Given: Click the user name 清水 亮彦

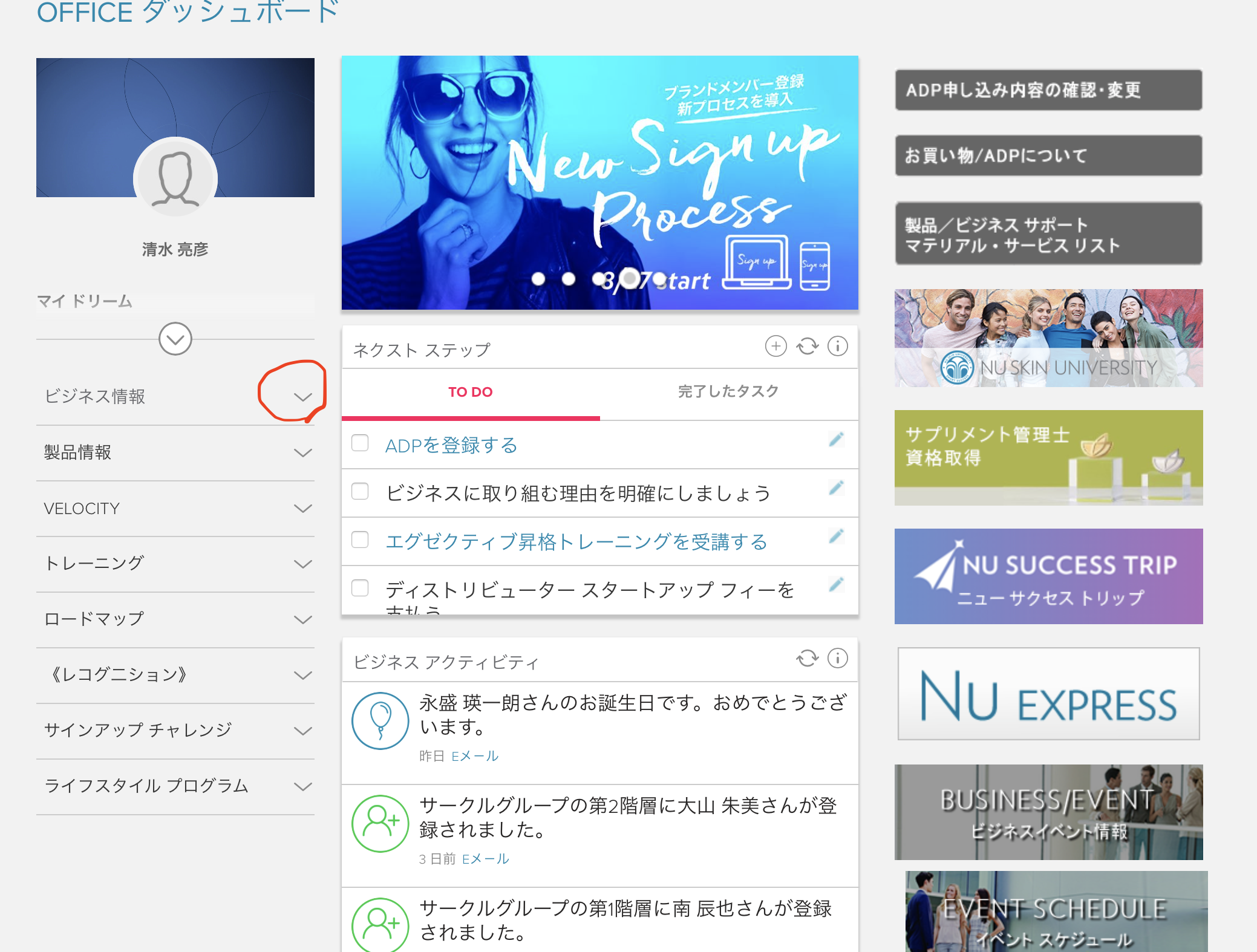Looking at the screenshot, I should coord(175,249).
